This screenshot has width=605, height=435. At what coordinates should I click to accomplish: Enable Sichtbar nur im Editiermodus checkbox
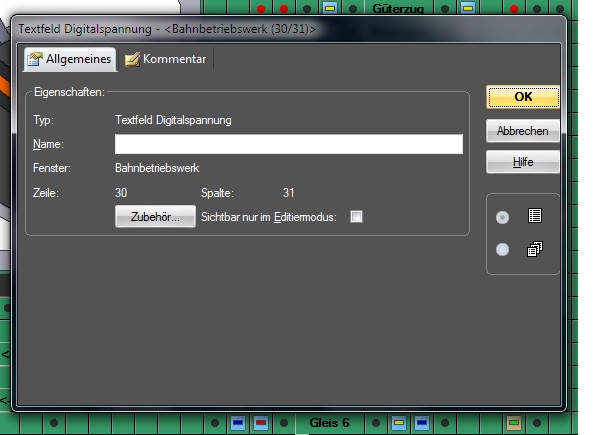[355, 216]
